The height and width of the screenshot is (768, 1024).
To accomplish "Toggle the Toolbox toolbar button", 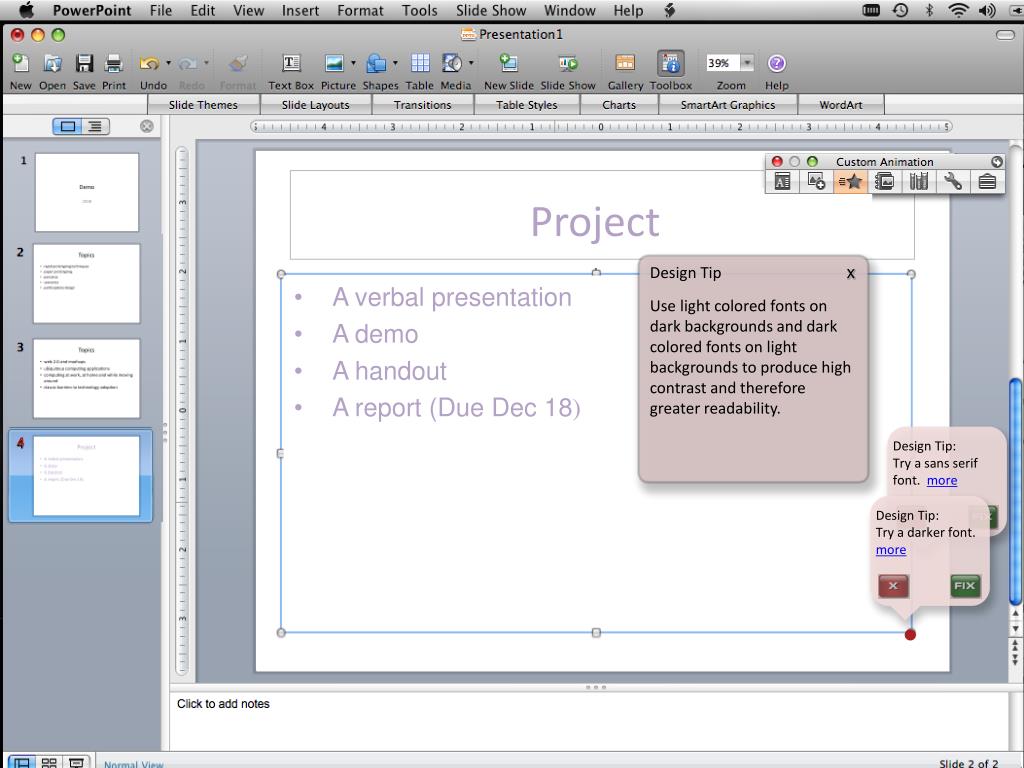I will click(671, 63).
